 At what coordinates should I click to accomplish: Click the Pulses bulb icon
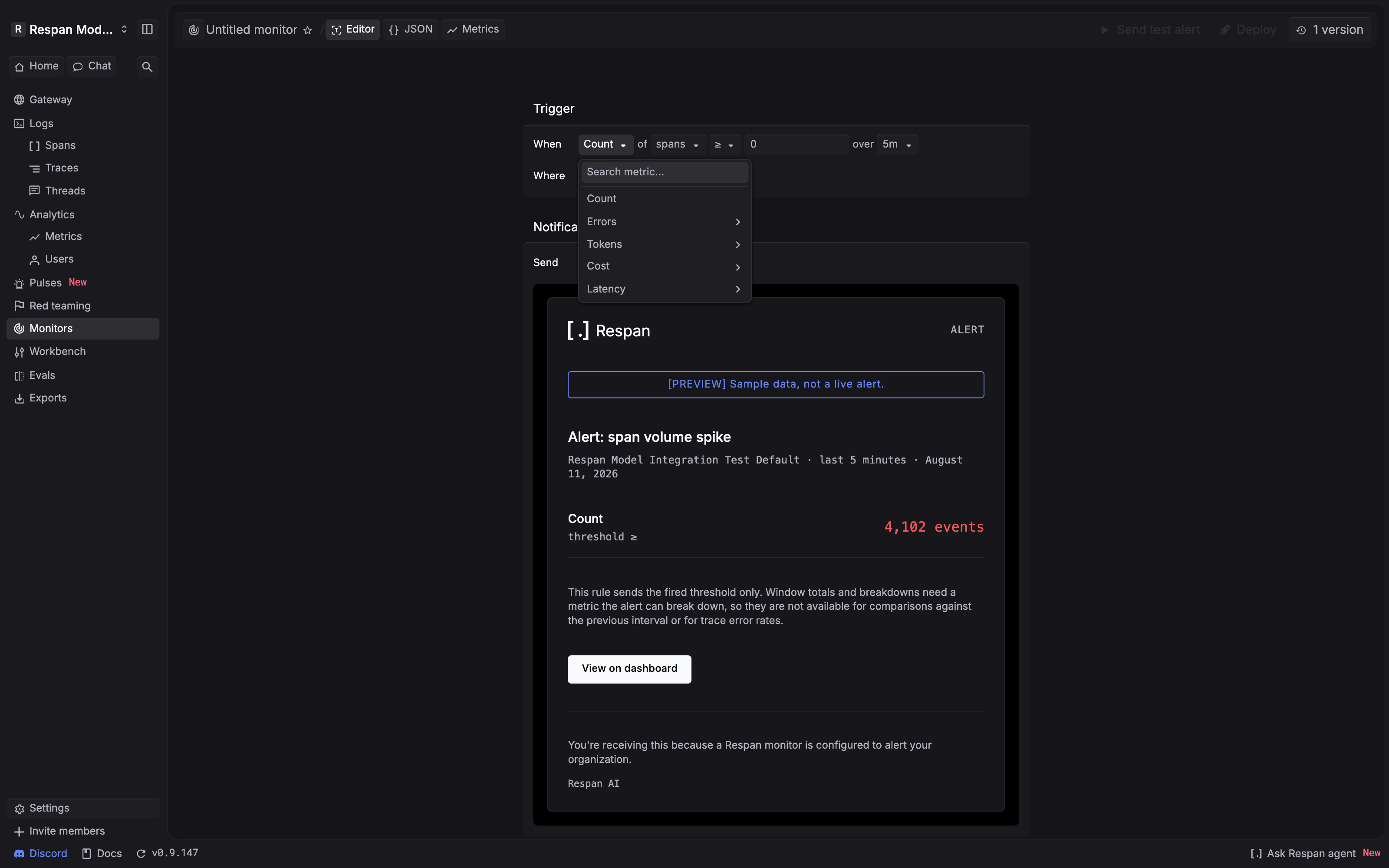pos(19,283)
